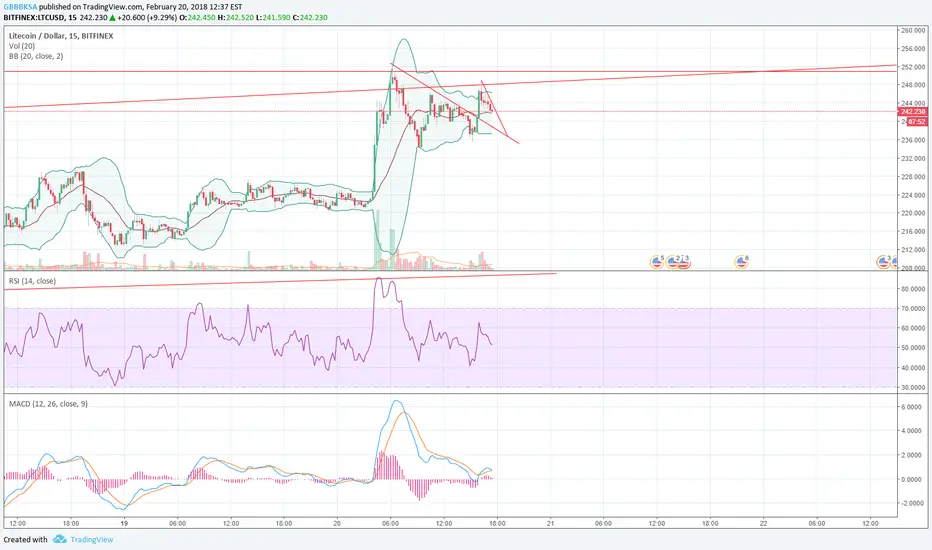This screenshot has width=932, height=550.
Task: Open US event marker labeled 3 after date 22
Action: [884, 261]
